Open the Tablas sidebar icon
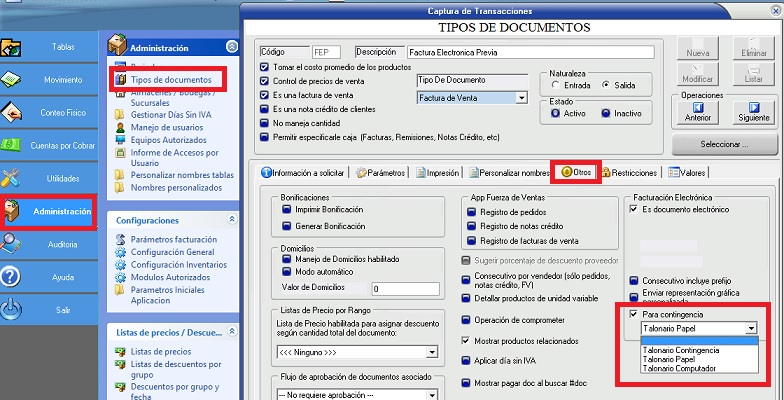 (13, 47)
